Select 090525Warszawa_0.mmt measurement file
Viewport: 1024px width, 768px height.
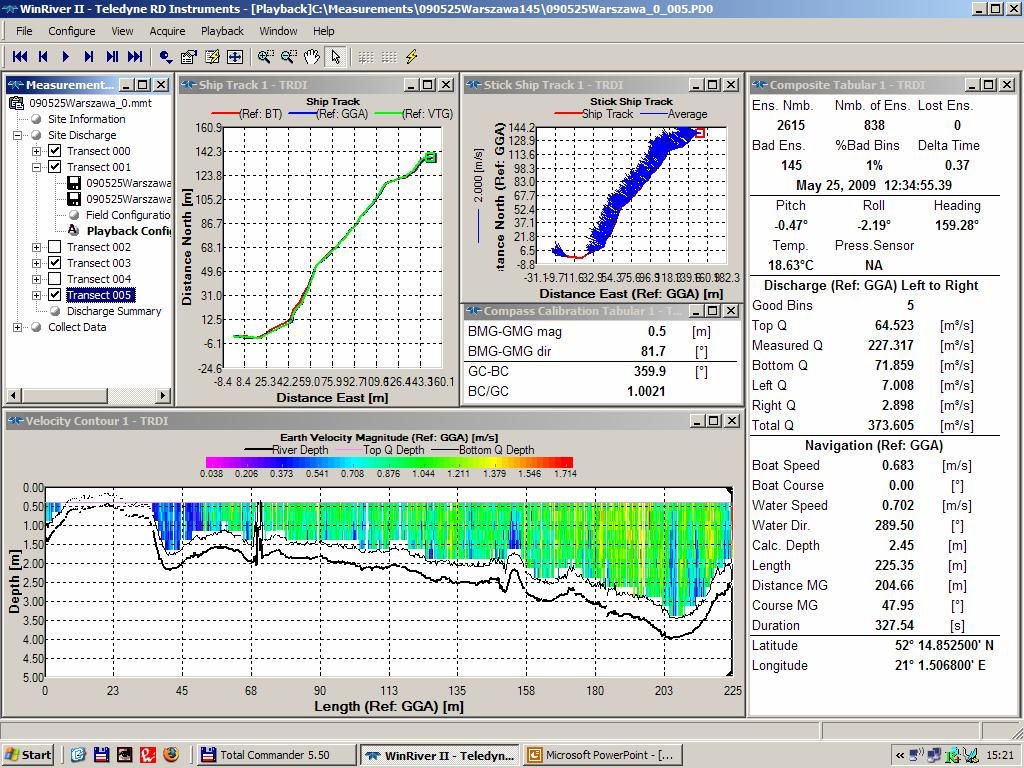point(90,103)
